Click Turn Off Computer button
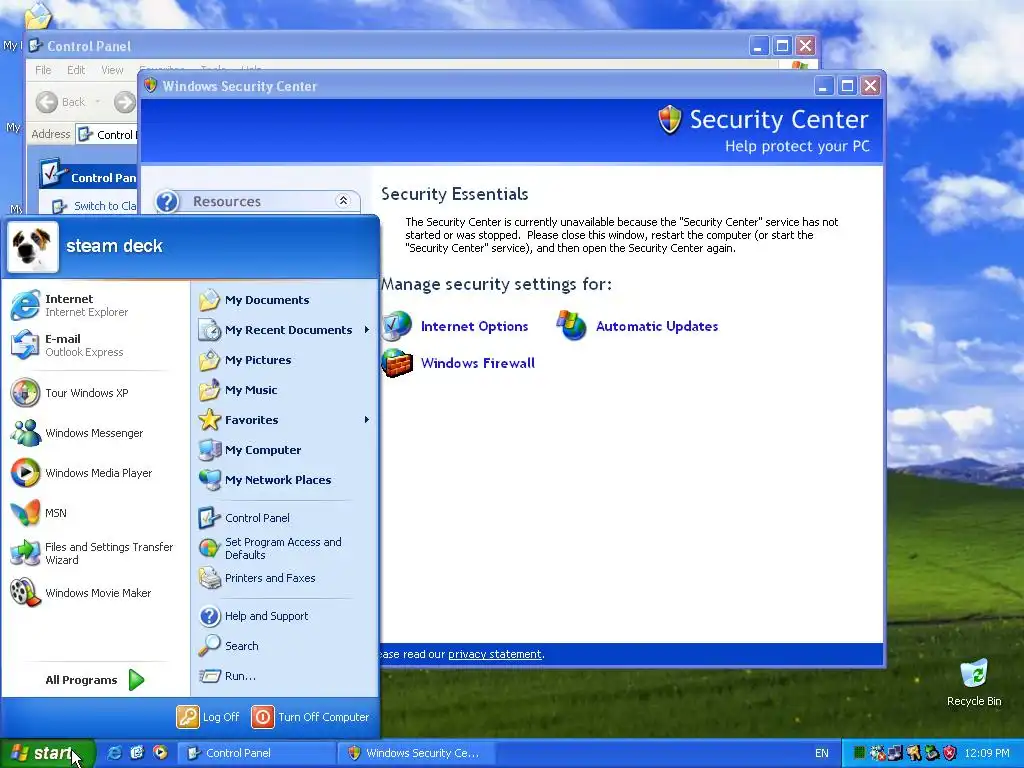 point(311,717)
